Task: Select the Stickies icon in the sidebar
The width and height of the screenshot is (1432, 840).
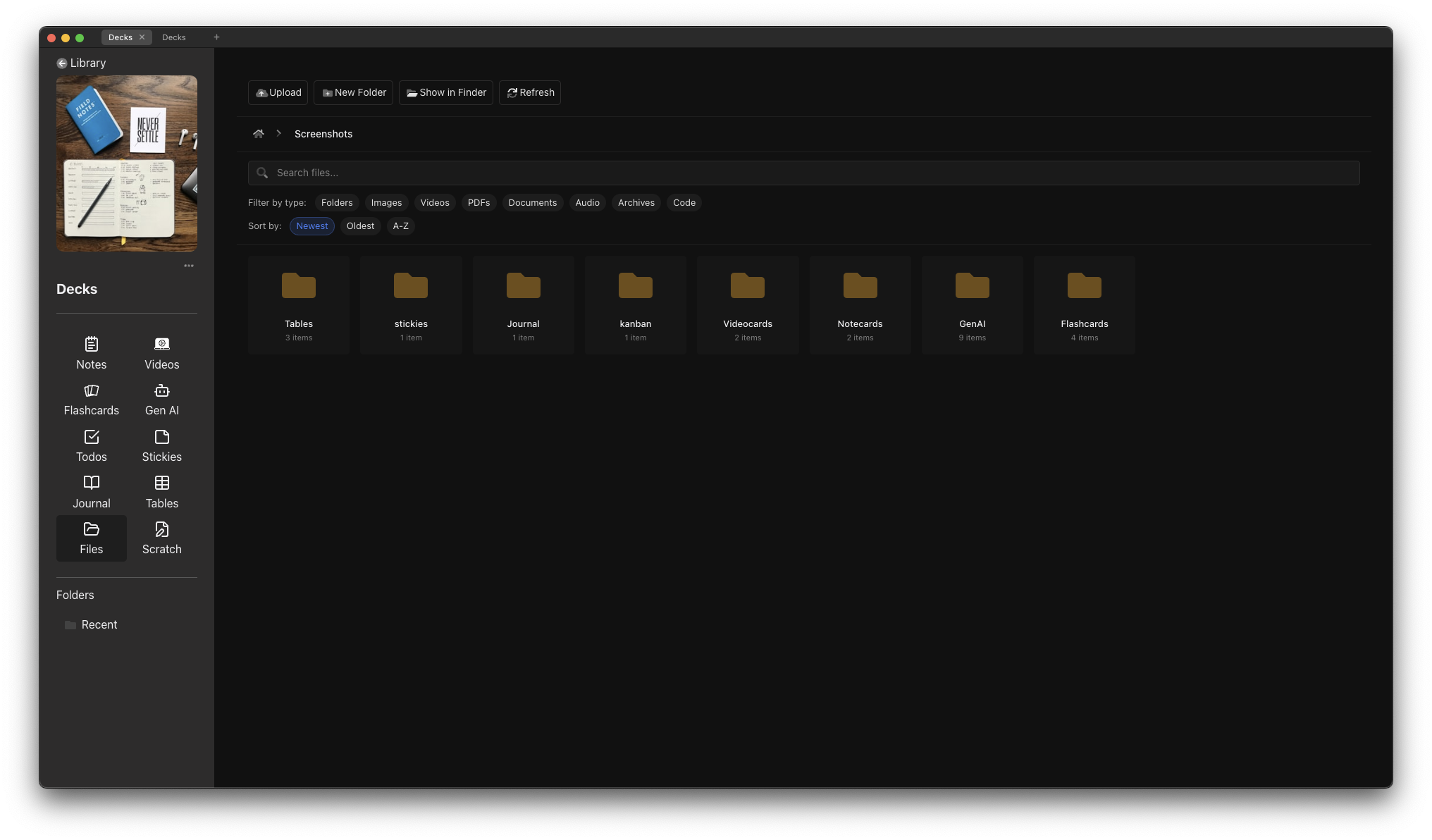Action: (x=161, y=445)
